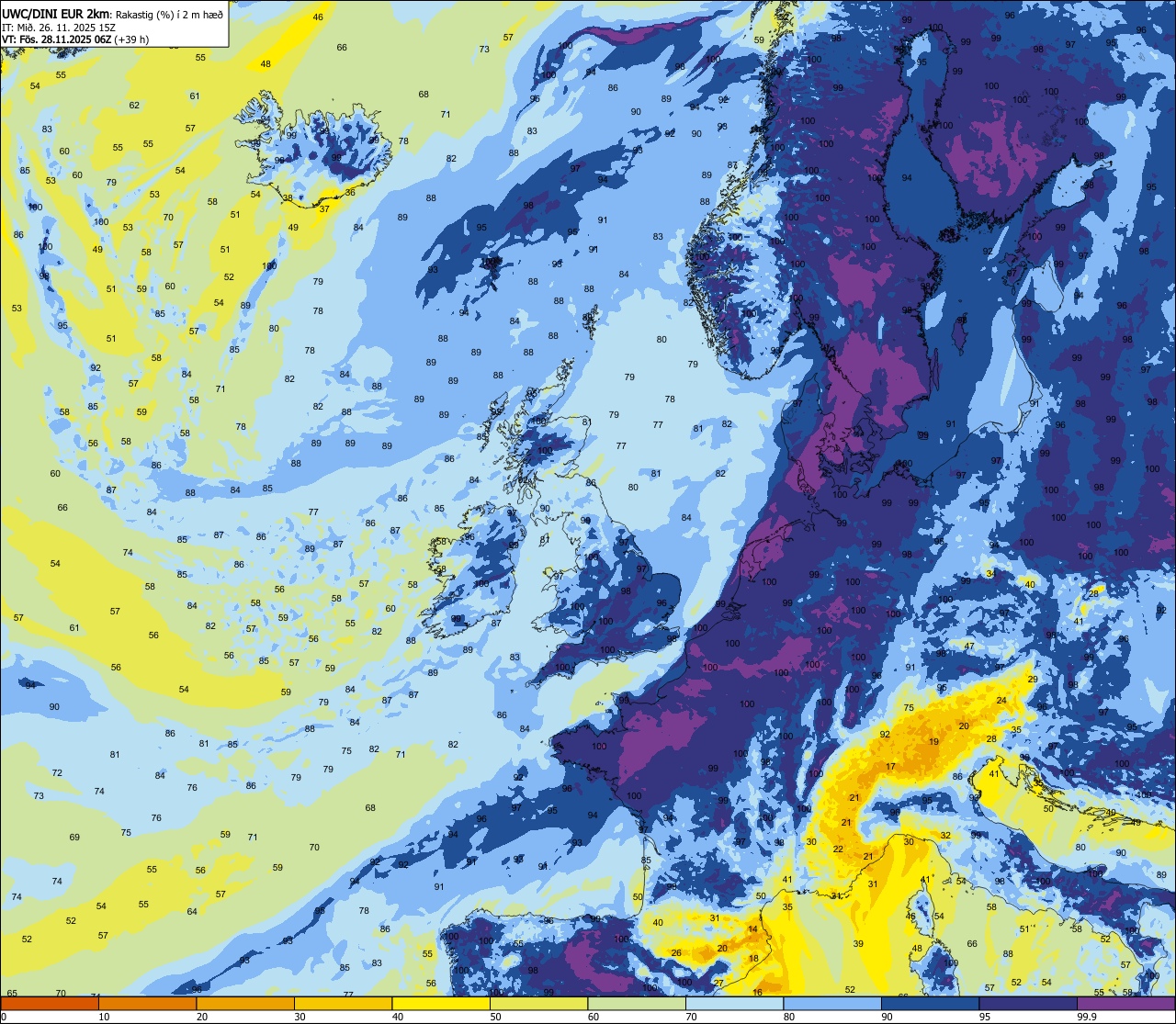Click the humidity value '29' on the map
Screen dimensions: 1176x1024
click(x=1033, y=680)
